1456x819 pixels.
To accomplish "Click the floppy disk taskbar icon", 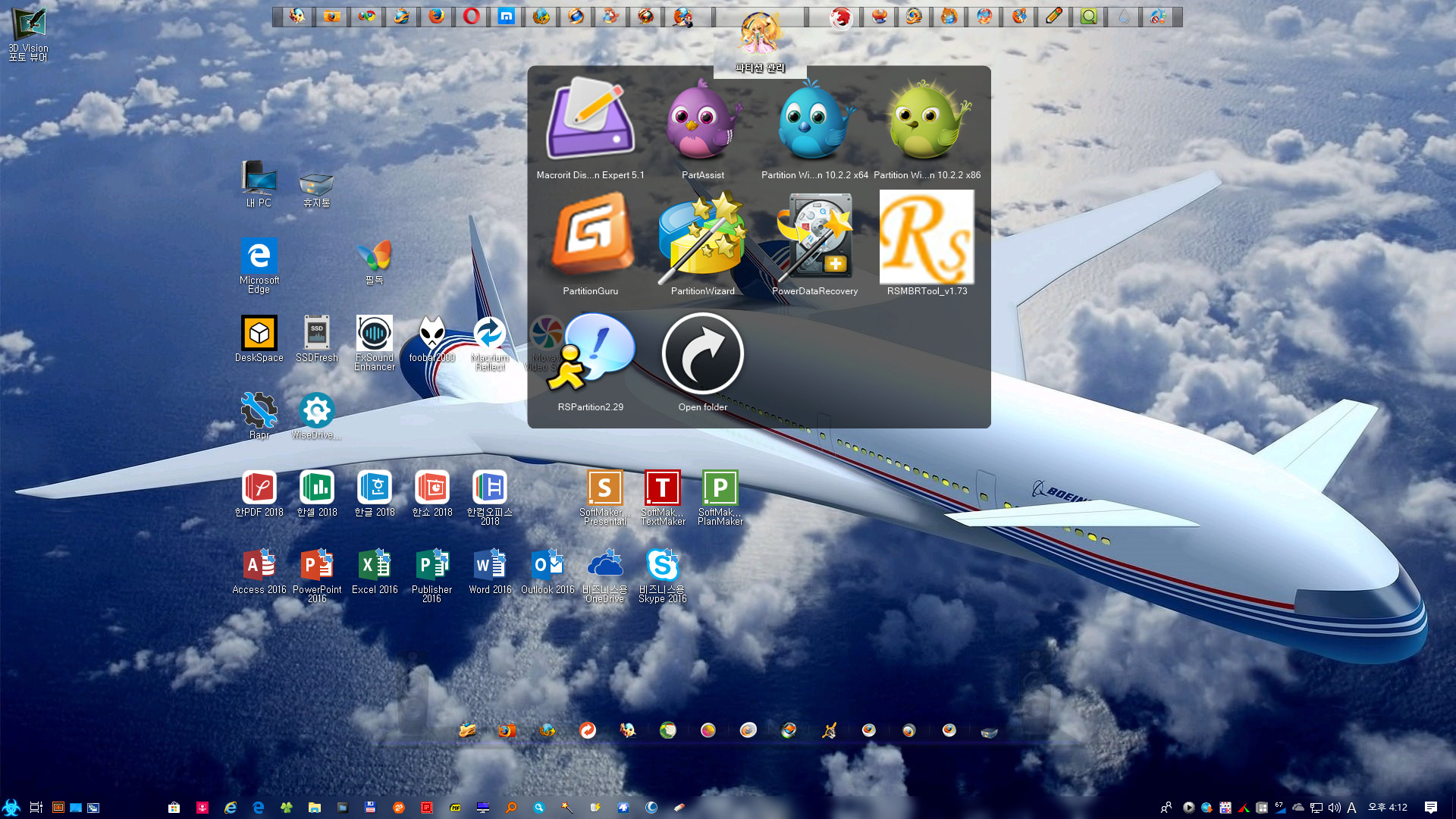I will [x=370, y=808].
